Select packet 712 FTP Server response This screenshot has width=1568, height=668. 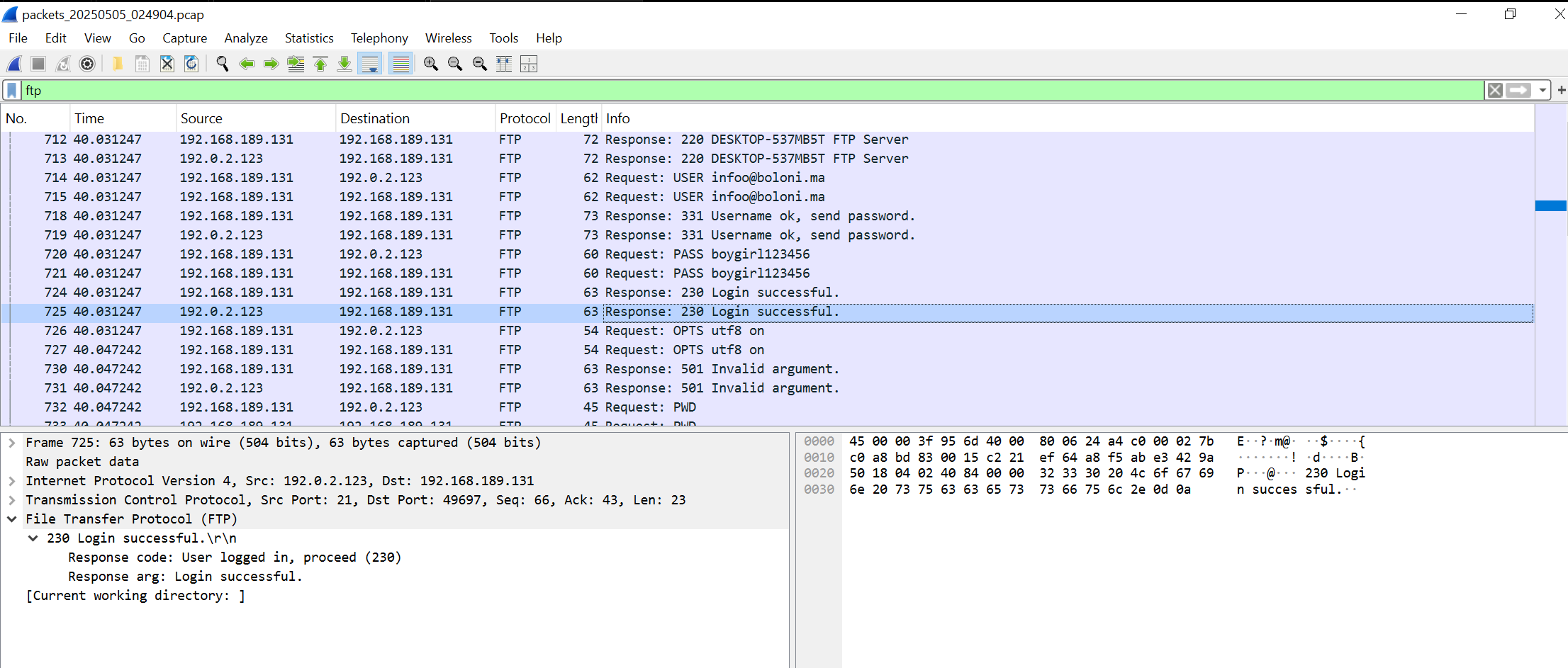768,140
